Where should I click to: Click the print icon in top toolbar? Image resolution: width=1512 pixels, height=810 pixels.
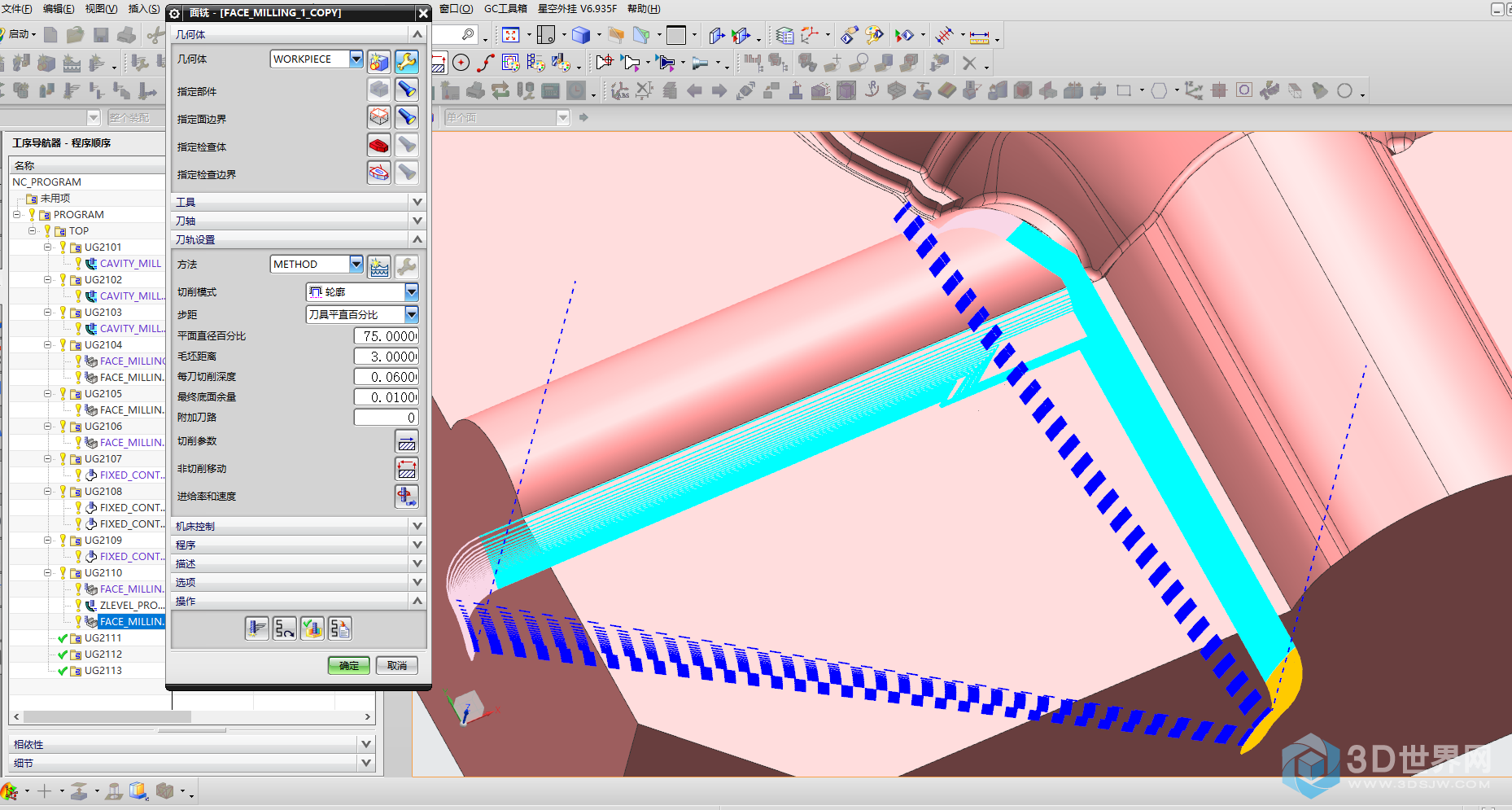point(126,35)
